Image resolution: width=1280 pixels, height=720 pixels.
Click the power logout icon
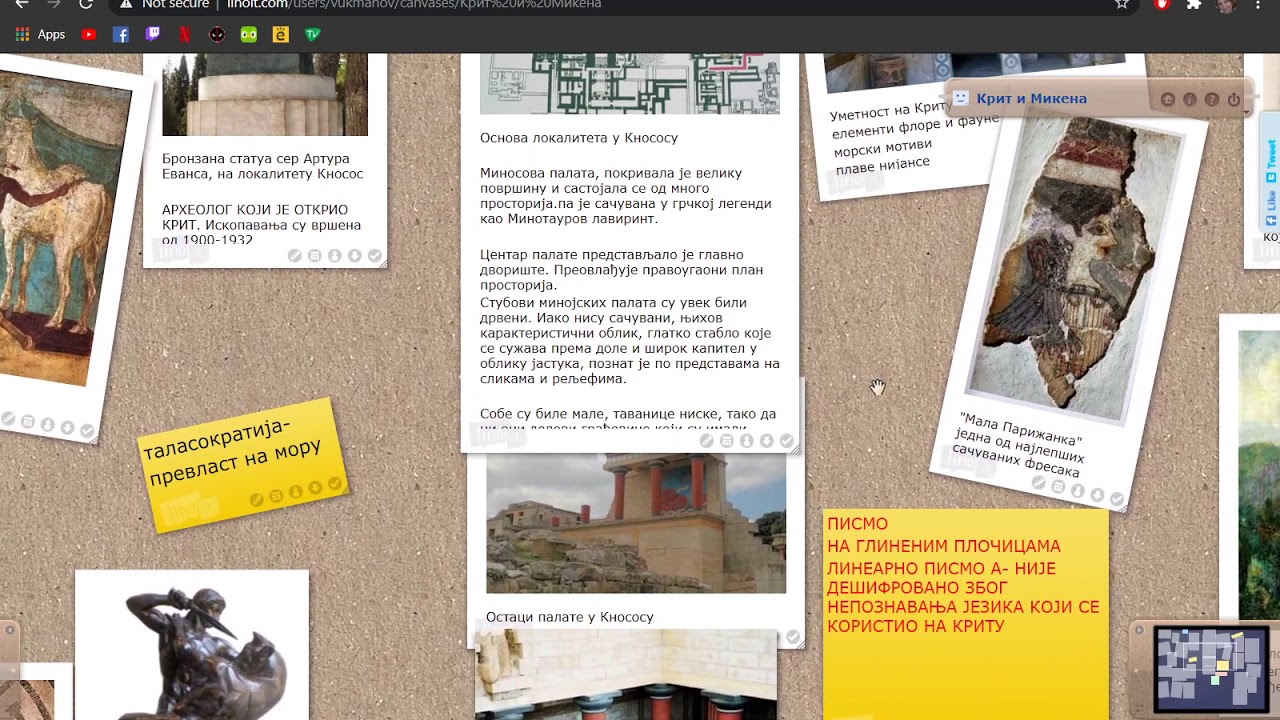(1234, 99)
